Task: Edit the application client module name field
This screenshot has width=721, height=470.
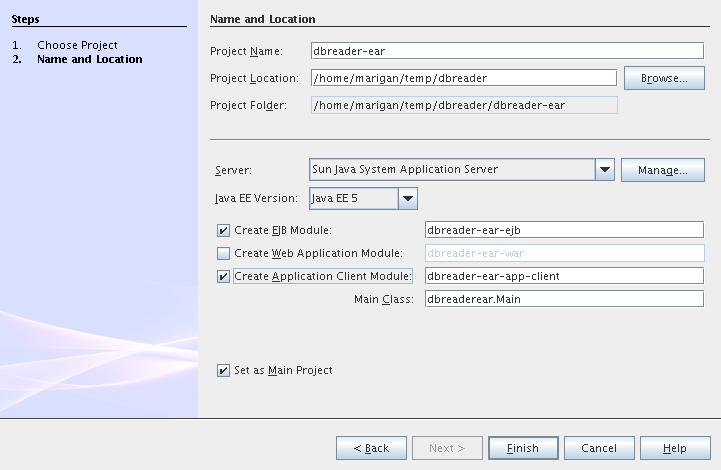Action: point(564,276)
